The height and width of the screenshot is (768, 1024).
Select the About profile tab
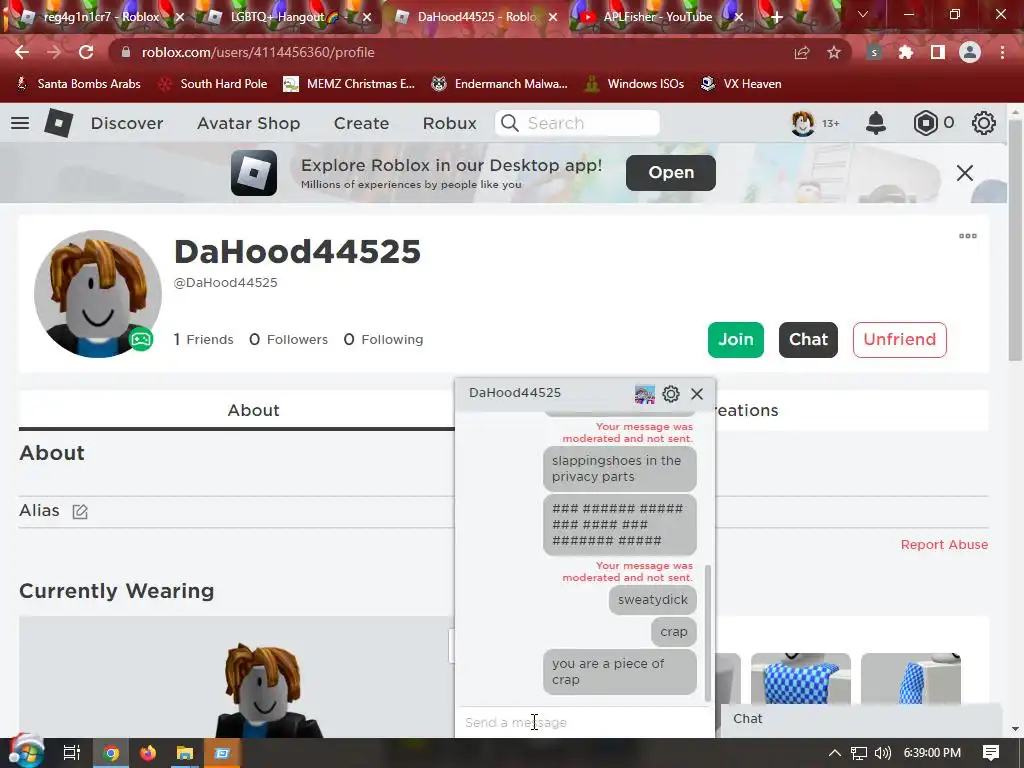click(253, 410)
